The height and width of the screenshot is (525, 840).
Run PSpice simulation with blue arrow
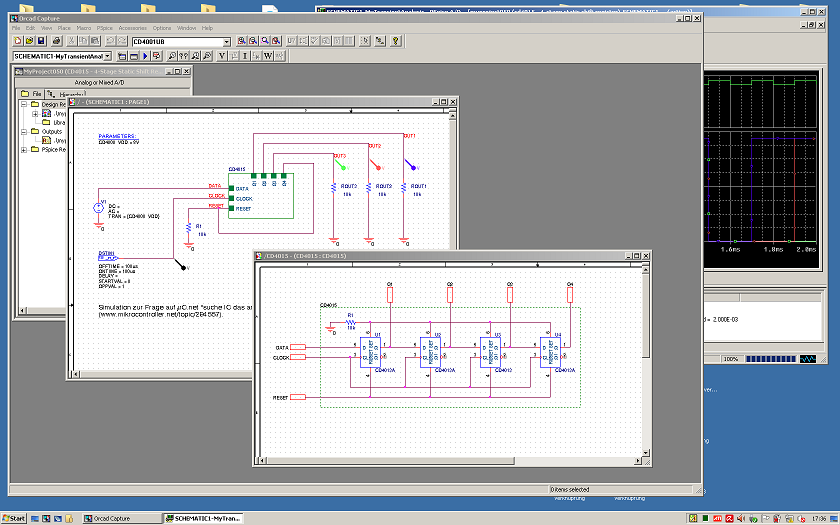145,56
